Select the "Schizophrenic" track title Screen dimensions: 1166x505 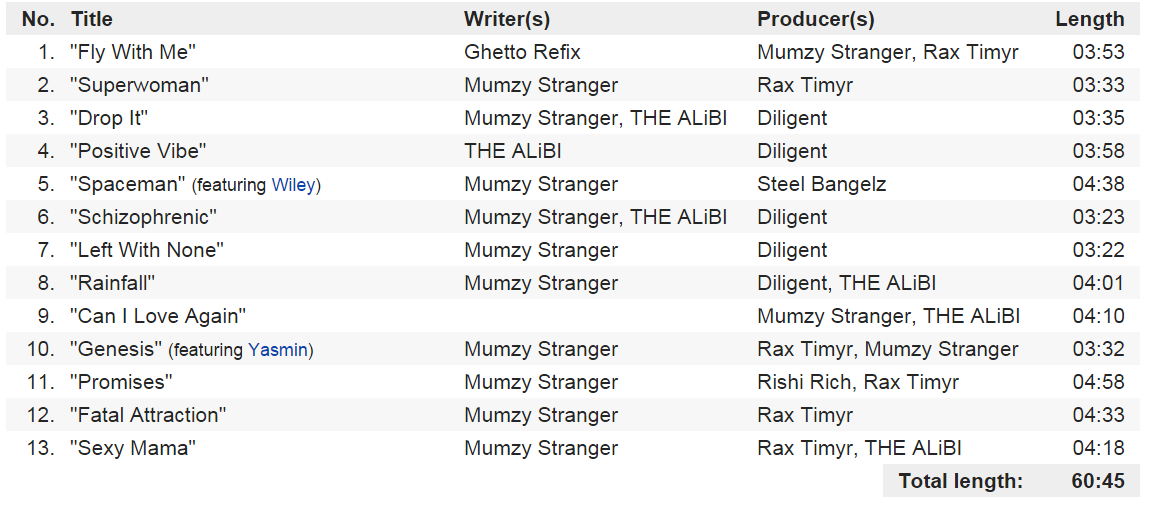(x=143, y=217)
